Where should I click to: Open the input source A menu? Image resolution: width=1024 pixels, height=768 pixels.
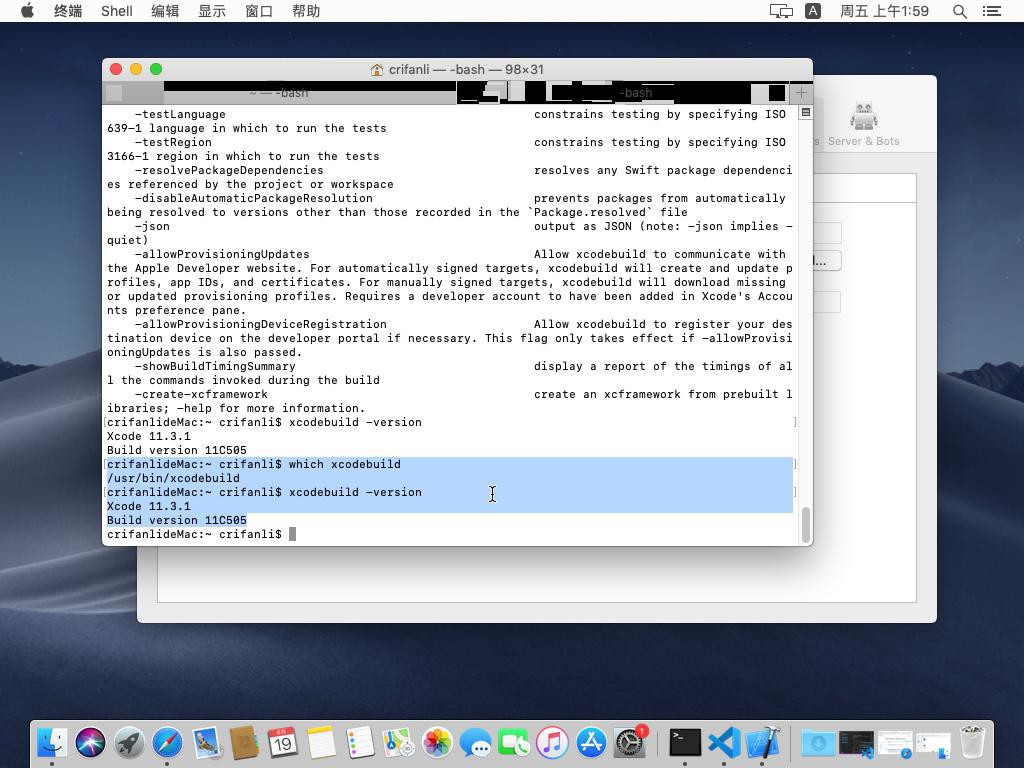coord(813,11)
